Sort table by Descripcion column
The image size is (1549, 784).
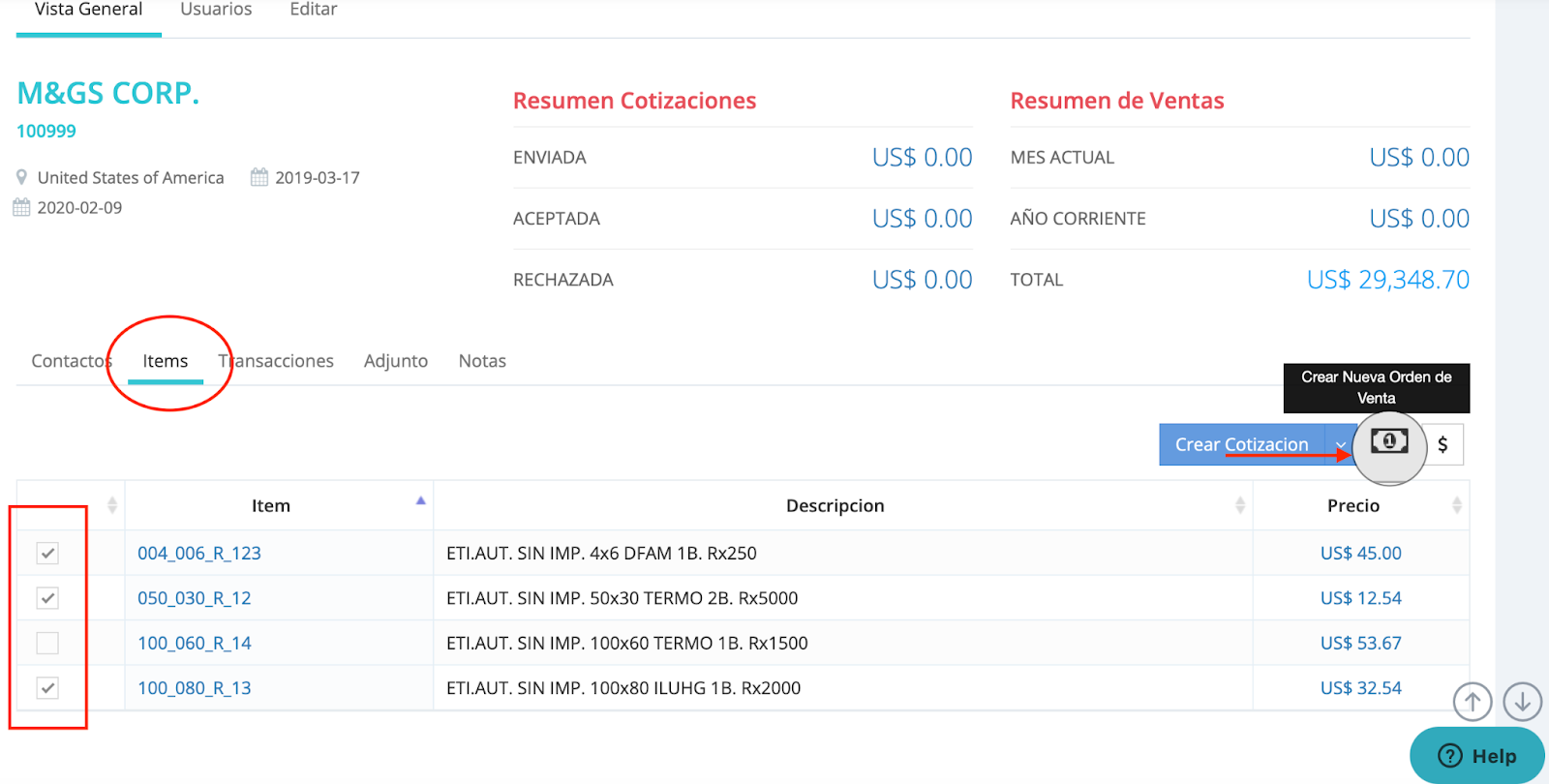point(835,506)
